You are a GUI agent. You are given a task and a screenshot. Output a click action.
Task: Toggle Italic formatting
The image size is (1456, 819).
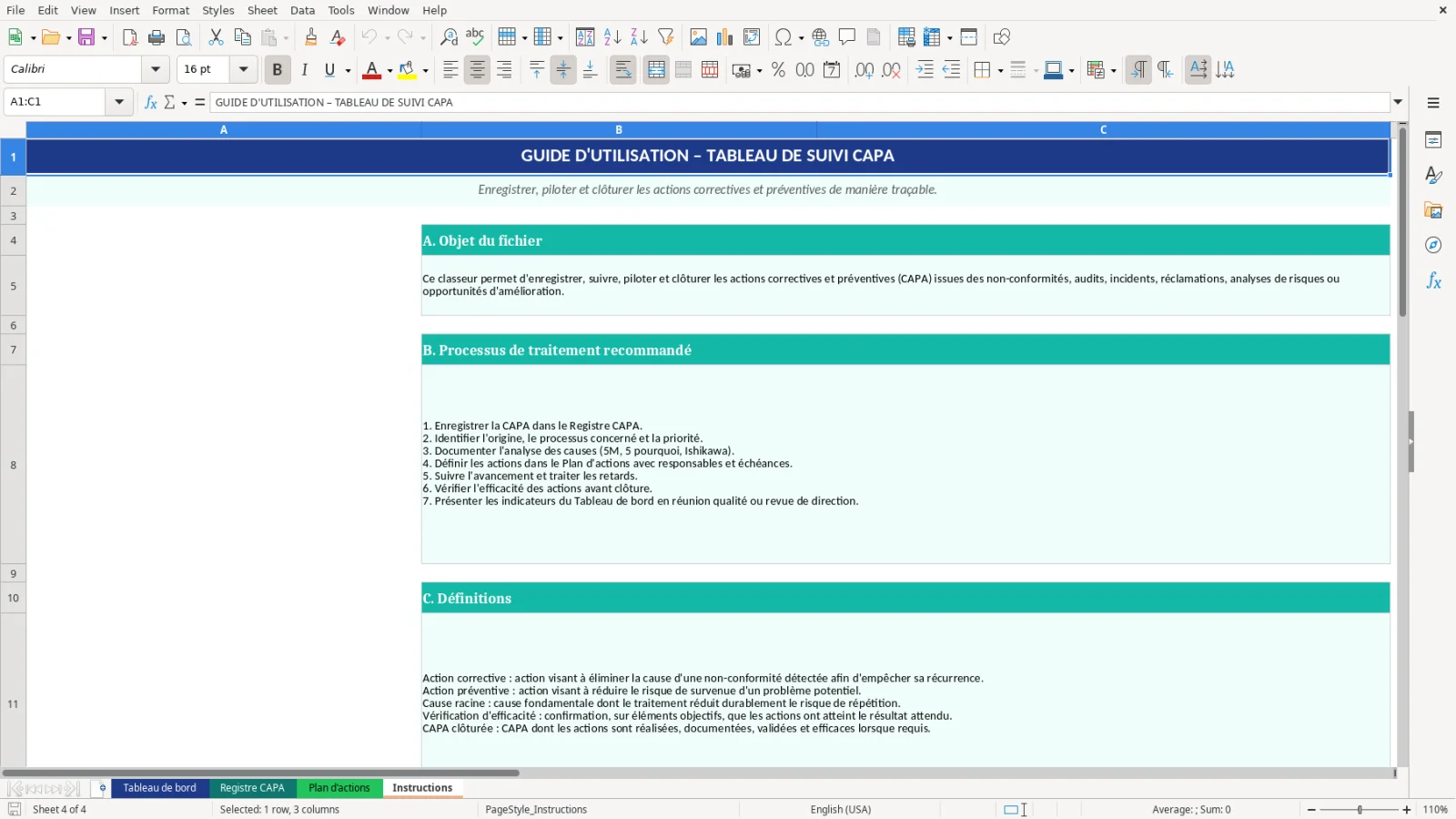coord(305,70)
